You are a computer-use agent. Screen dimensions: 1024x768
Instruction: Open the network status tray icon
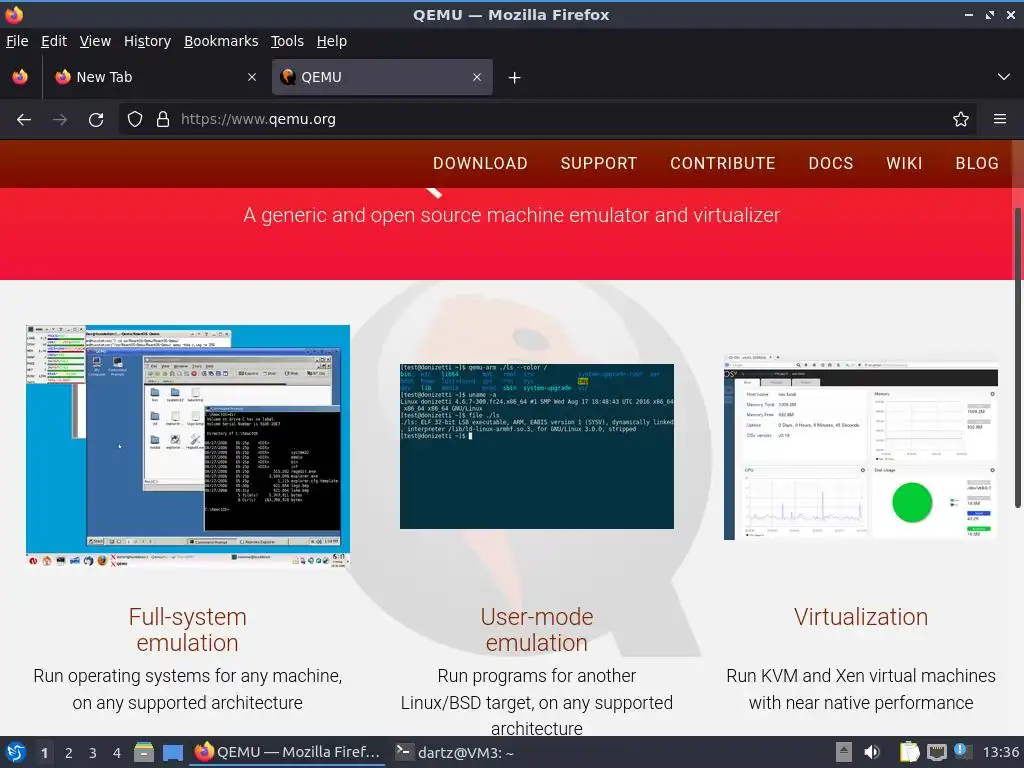coord(936,752)
